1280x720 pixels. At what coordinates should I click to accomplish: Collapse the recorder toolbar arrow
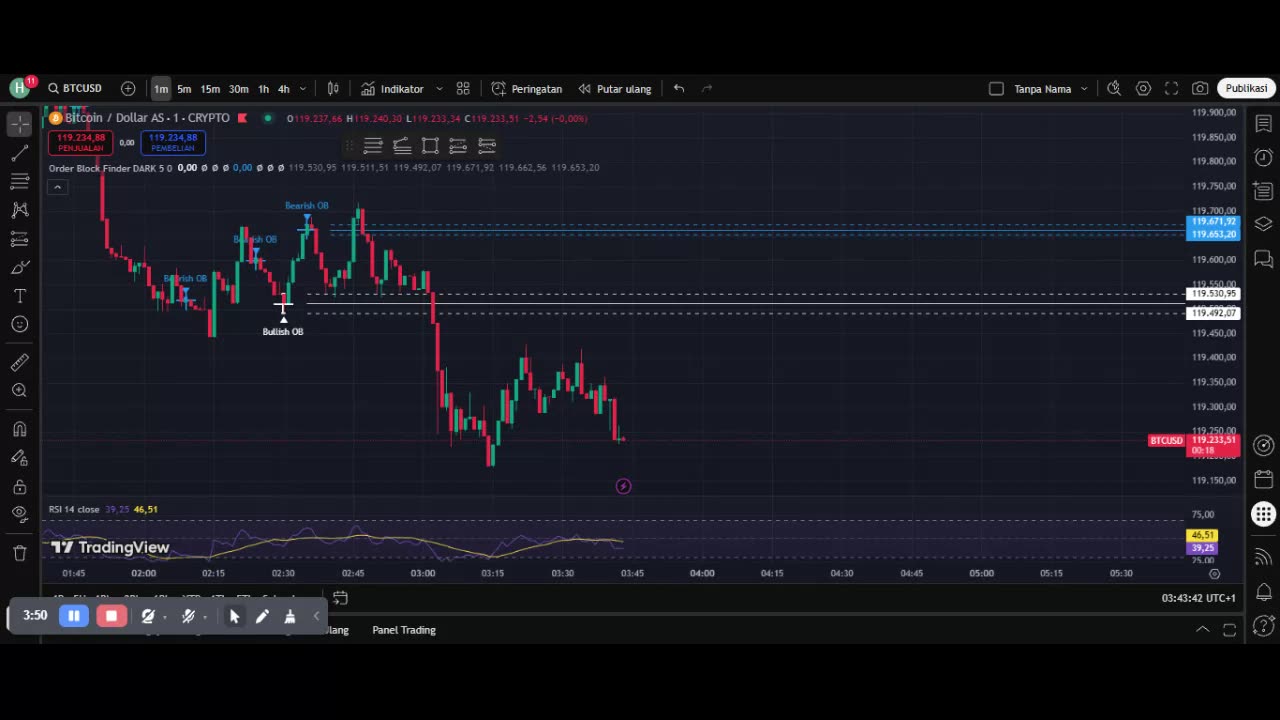point(317,616)
